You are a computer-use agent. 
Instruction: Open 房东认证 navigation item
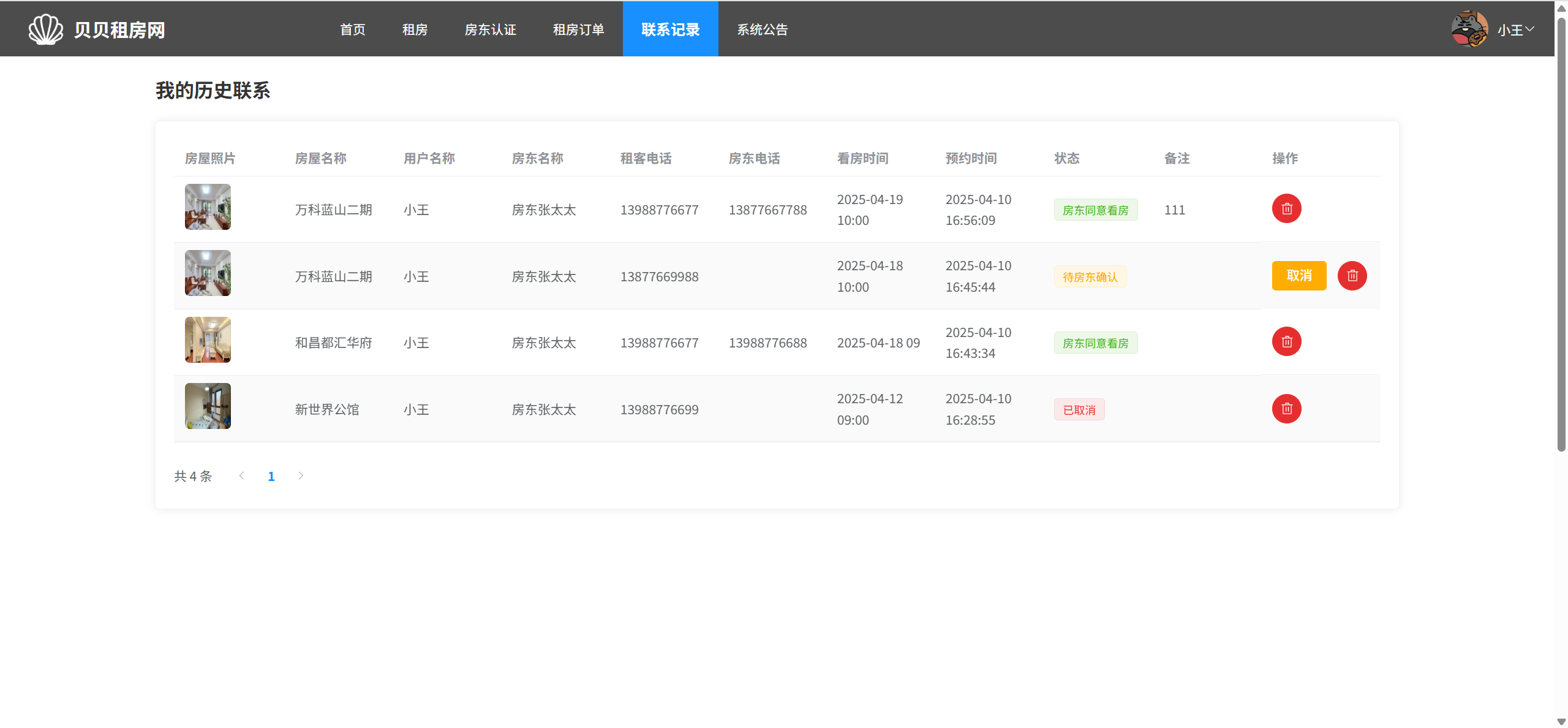(490, 29)
